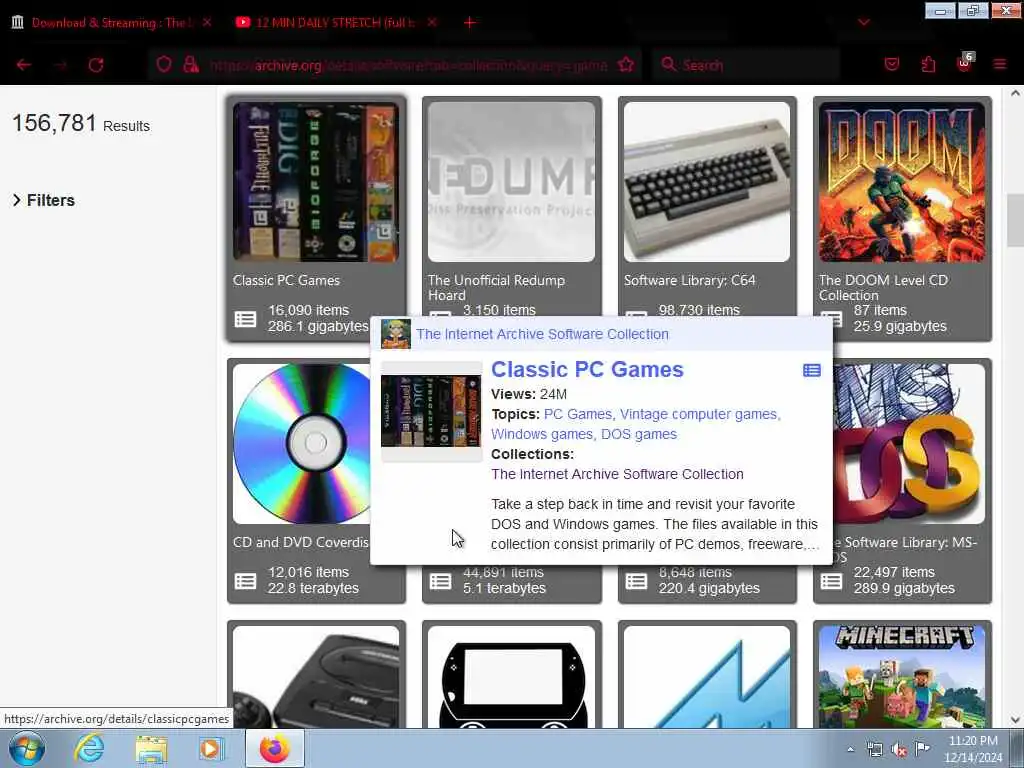
Task: Open the extensions puzzle icon
Action: tap(928, 64)
